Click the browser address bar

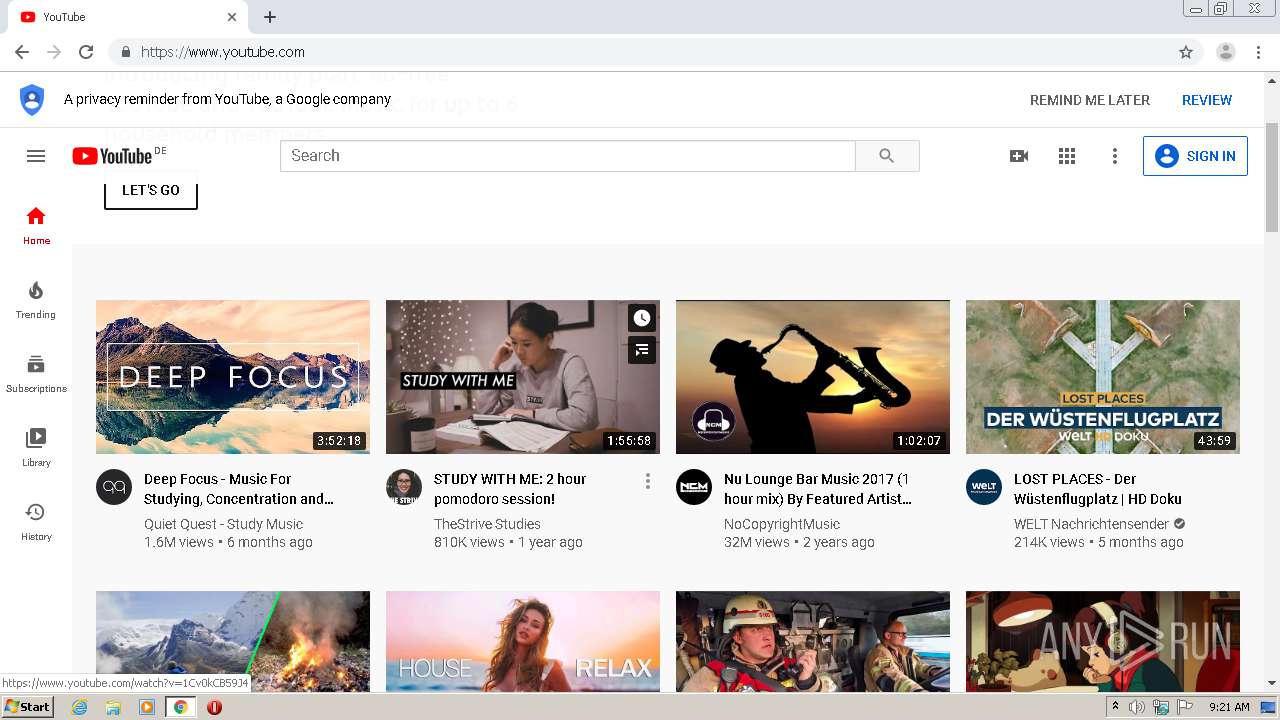click(x=640, y=52)
